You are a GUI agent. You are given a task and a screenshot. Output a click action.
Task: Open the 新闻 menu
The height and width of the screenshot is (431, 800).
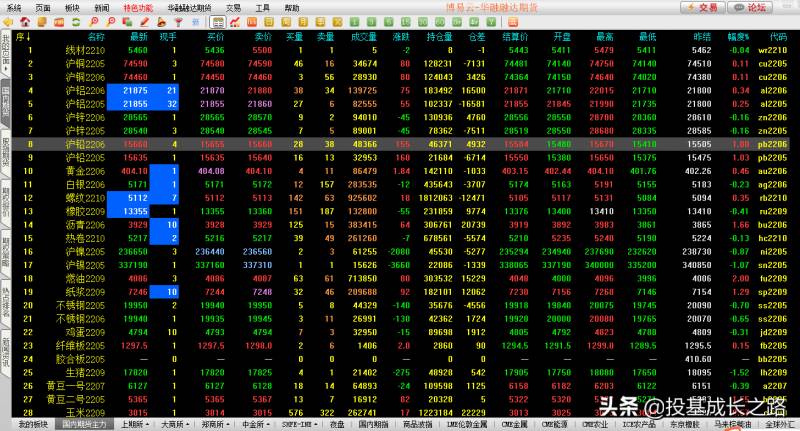click(x=102, y=8)
